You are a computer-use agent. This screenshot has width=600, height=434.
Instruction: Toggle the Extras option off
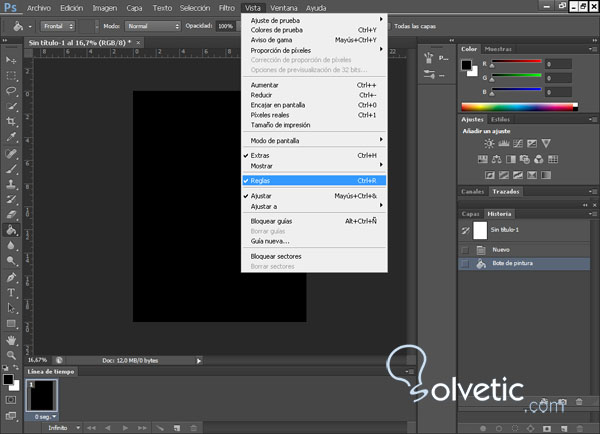pyautogui.click(x=261, y=156)
